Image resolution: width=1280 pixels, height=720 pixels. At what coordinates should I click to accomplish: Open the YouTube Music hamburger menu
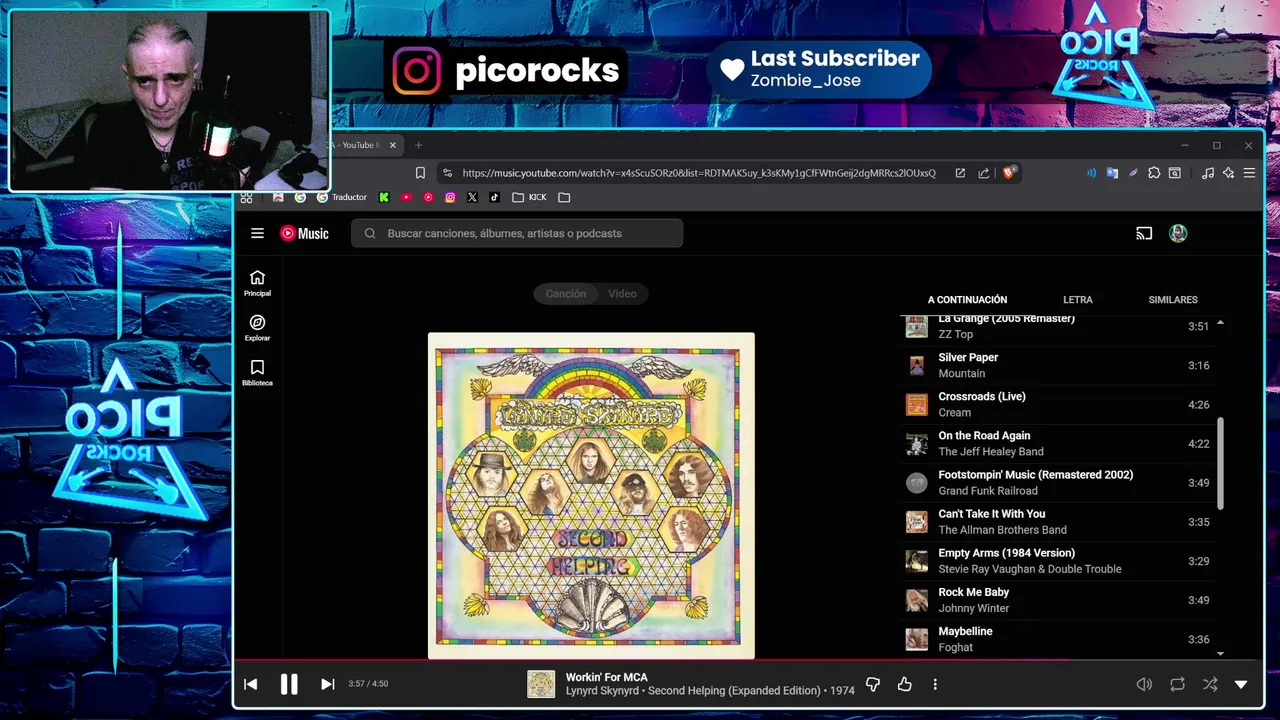pyautogui.click(x=257, y=233)
